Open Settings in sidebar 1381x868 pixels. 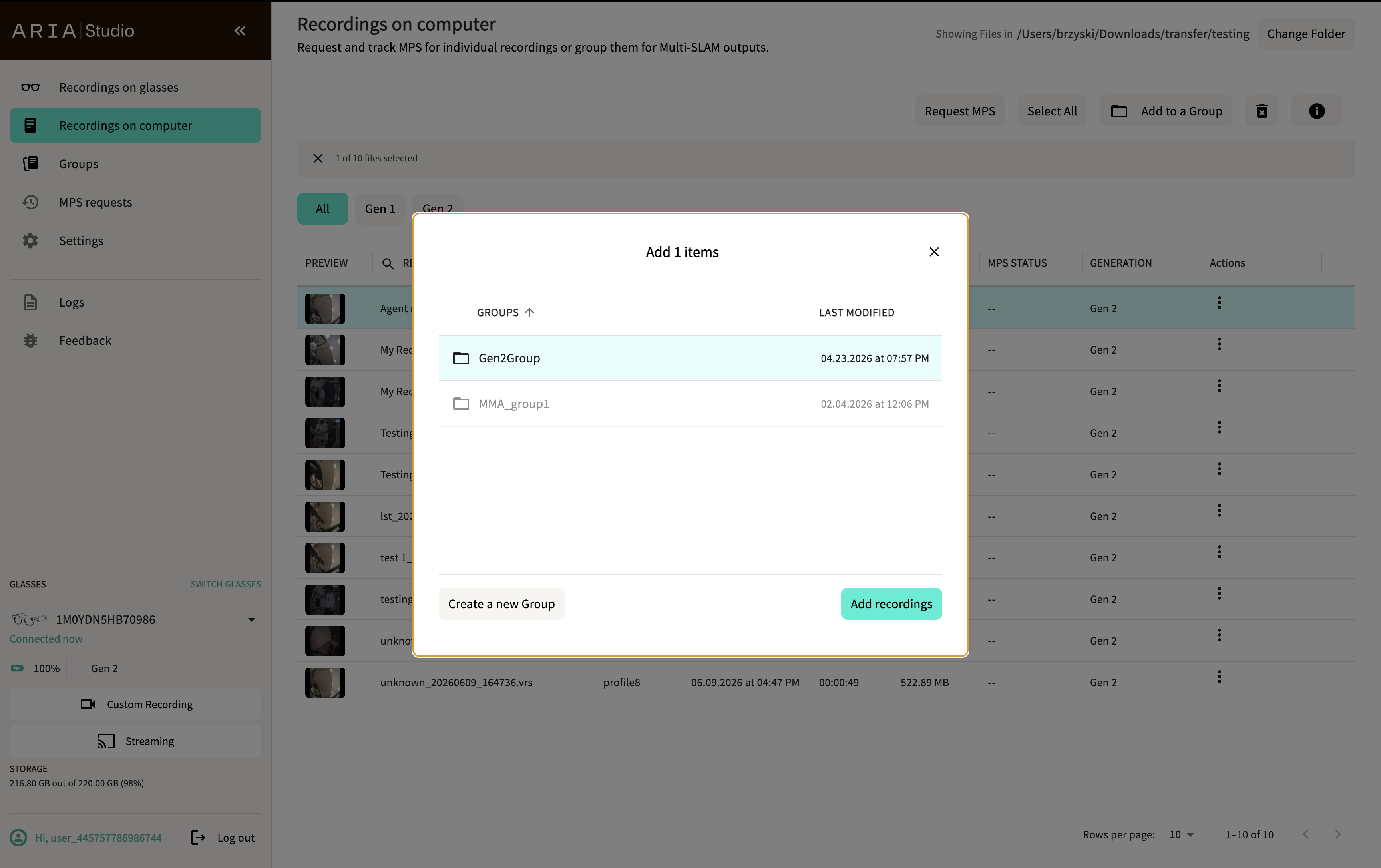click(135, 240)
